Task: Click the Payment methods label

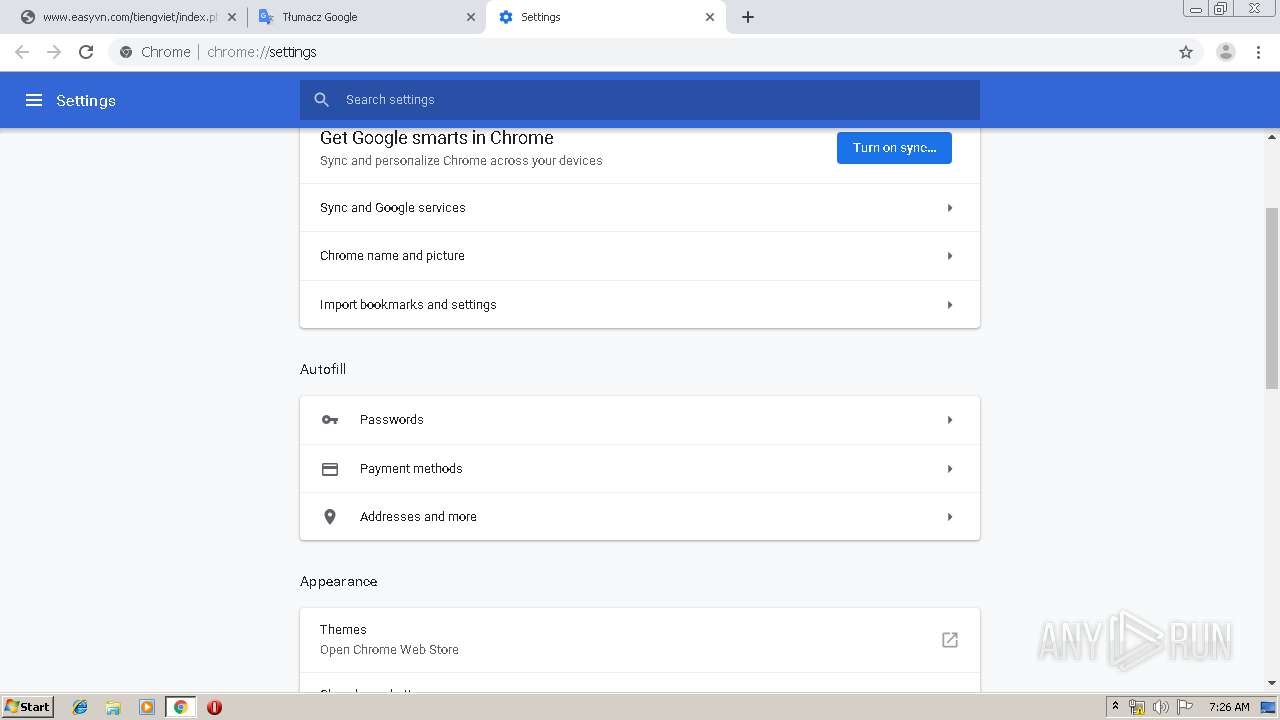Action: (411, 469)
